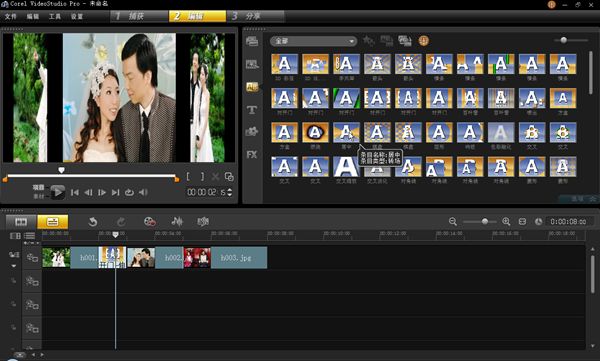
Task: Go to step 3 分享 tab
Action: 256,16
